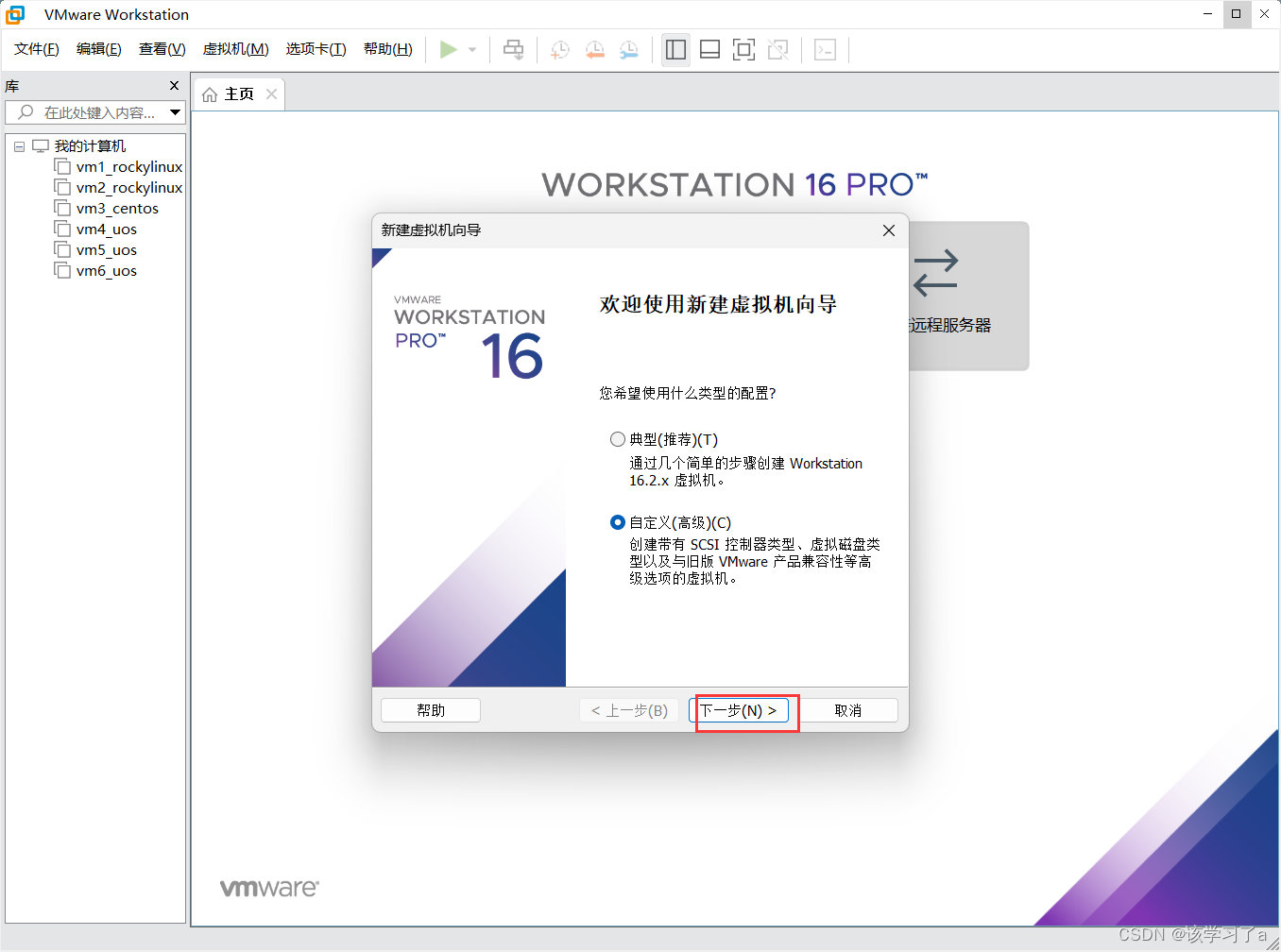Open the 虚拟机(M) menu
Viewport: 1281px width, 952px height.
(x=236, y=49)
